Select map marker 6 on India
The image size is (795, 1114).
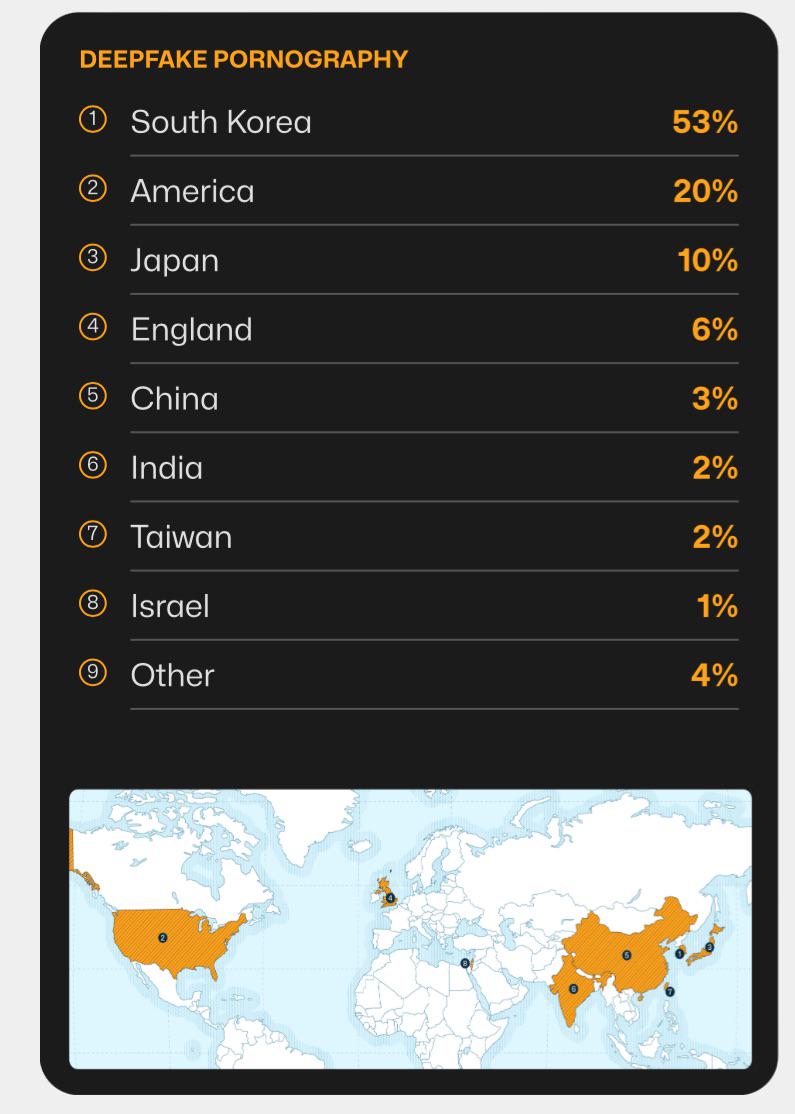pos(573,988)
